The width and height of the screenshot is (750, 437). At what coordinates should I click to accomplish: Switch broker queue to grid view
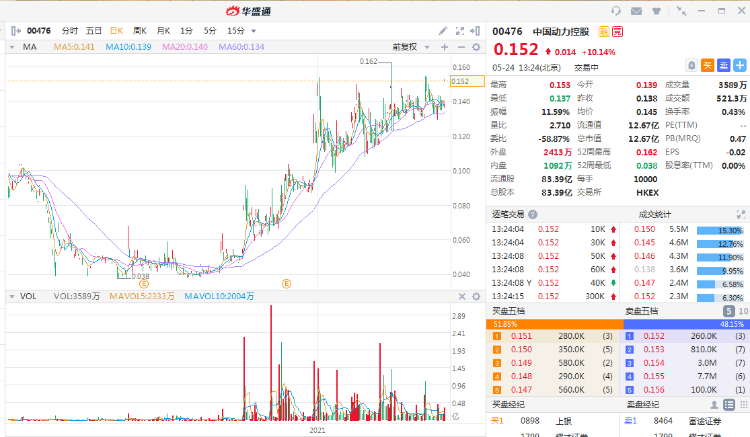pos(744,405)
